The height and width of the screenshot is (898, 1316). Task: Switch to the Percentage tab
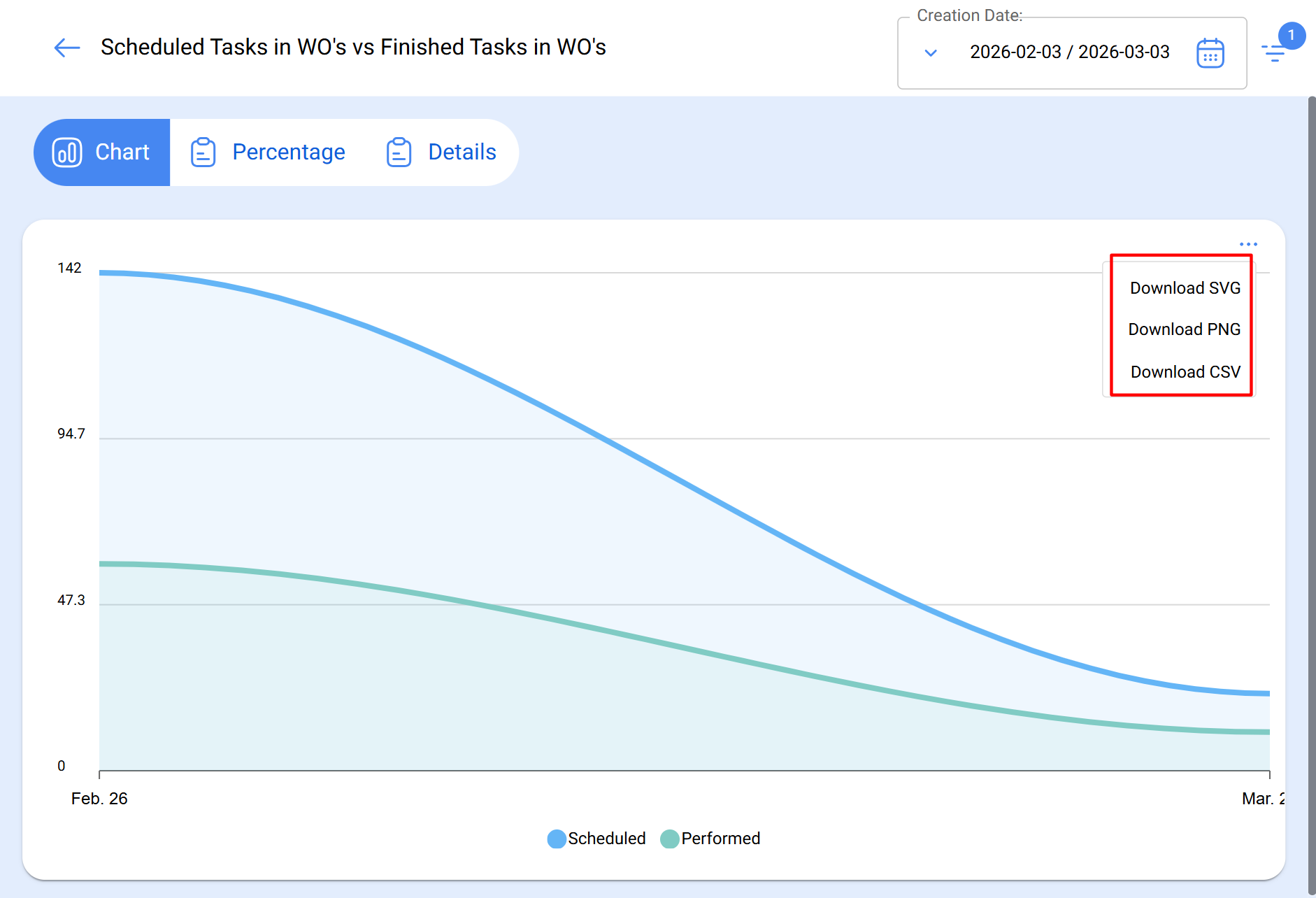tap(288, 152)
